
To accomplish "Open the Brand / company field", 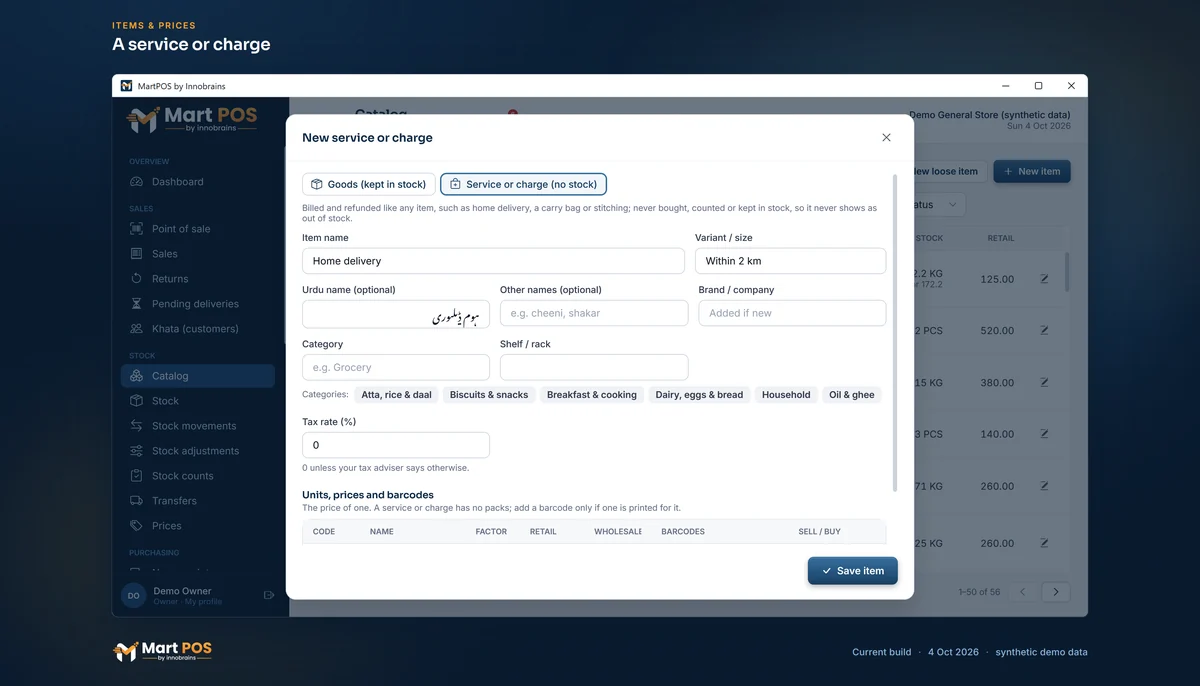I will tap(792, 313).
